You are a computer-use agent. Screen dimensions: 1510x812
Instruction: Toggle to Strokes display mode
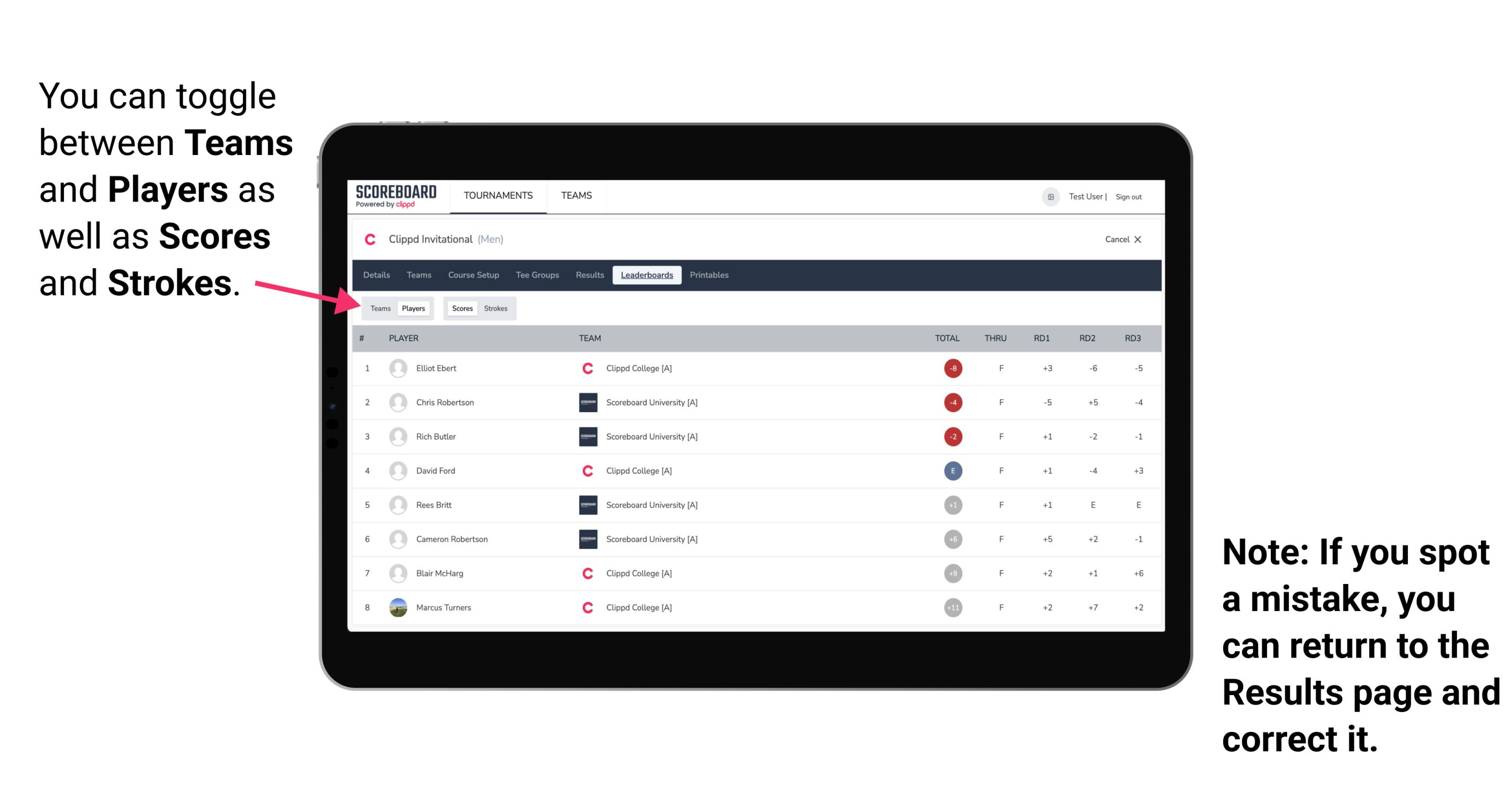tap(497, 308)
